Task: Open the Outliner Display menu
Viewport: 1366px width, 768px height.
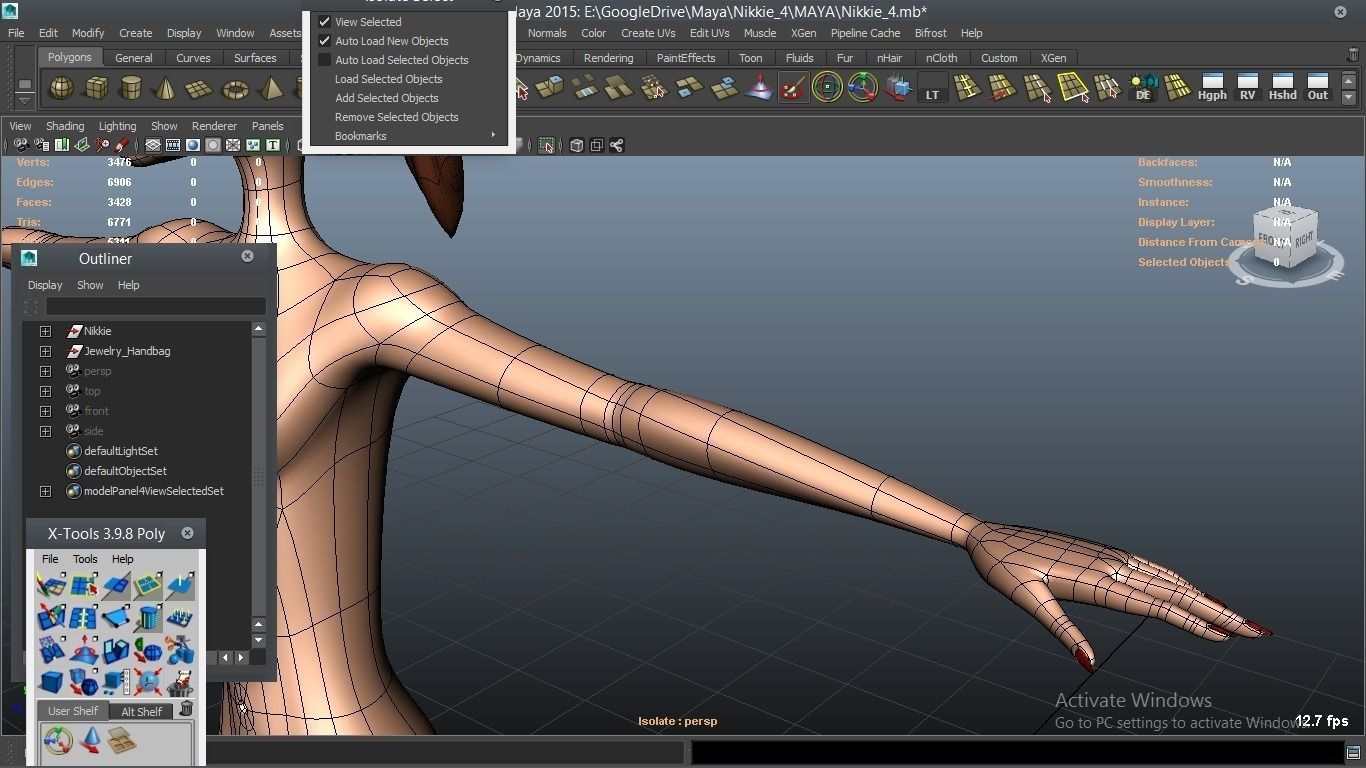Action: [x=45, y=285]
